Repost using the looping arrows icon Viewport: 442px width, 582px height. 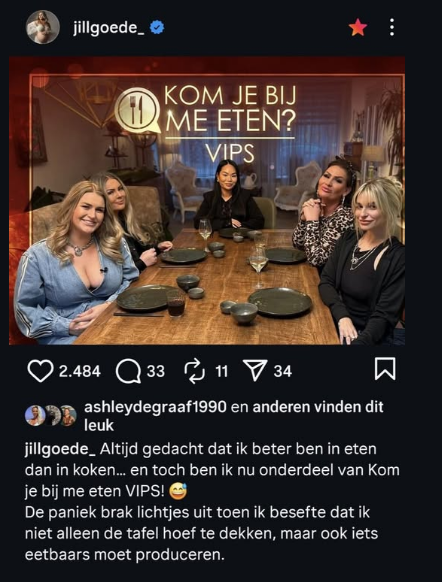tap(194, 371)
